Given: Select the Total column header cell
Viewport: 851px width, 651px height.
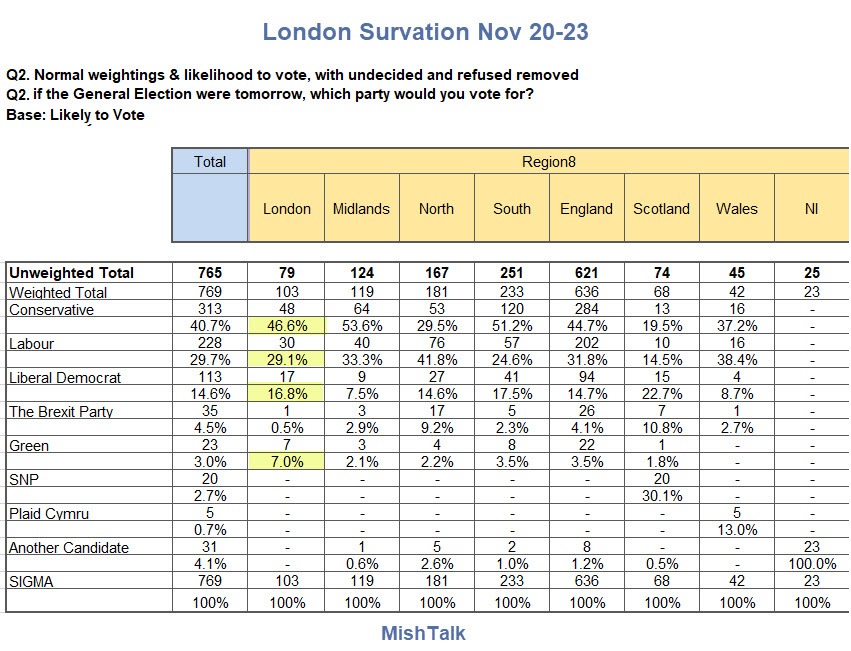Looking at the screenshot, I should [x=210, y=162].
